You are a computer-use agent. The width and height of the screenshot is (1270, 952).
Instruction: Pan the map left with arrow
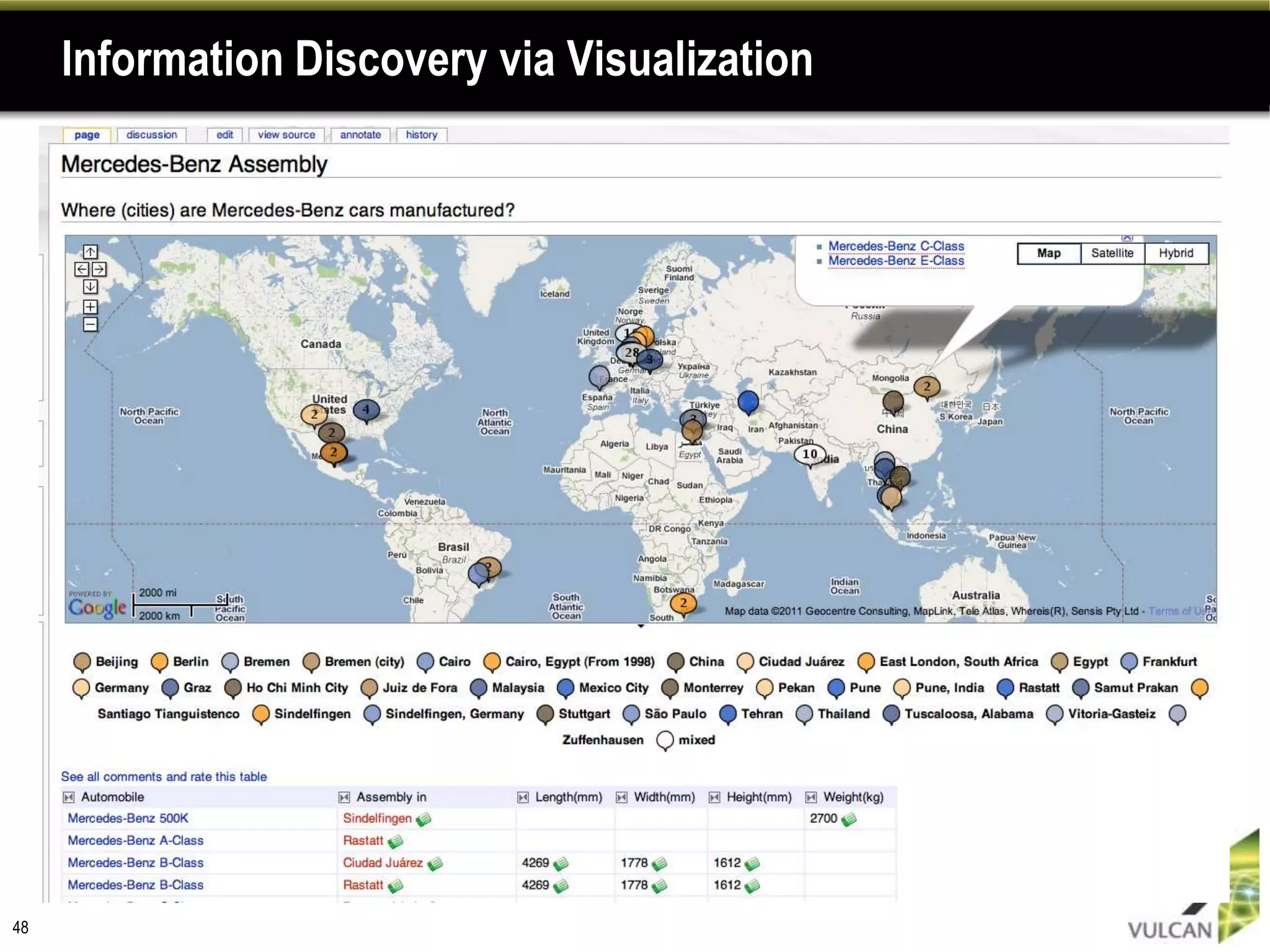click(x=82, y=269)
